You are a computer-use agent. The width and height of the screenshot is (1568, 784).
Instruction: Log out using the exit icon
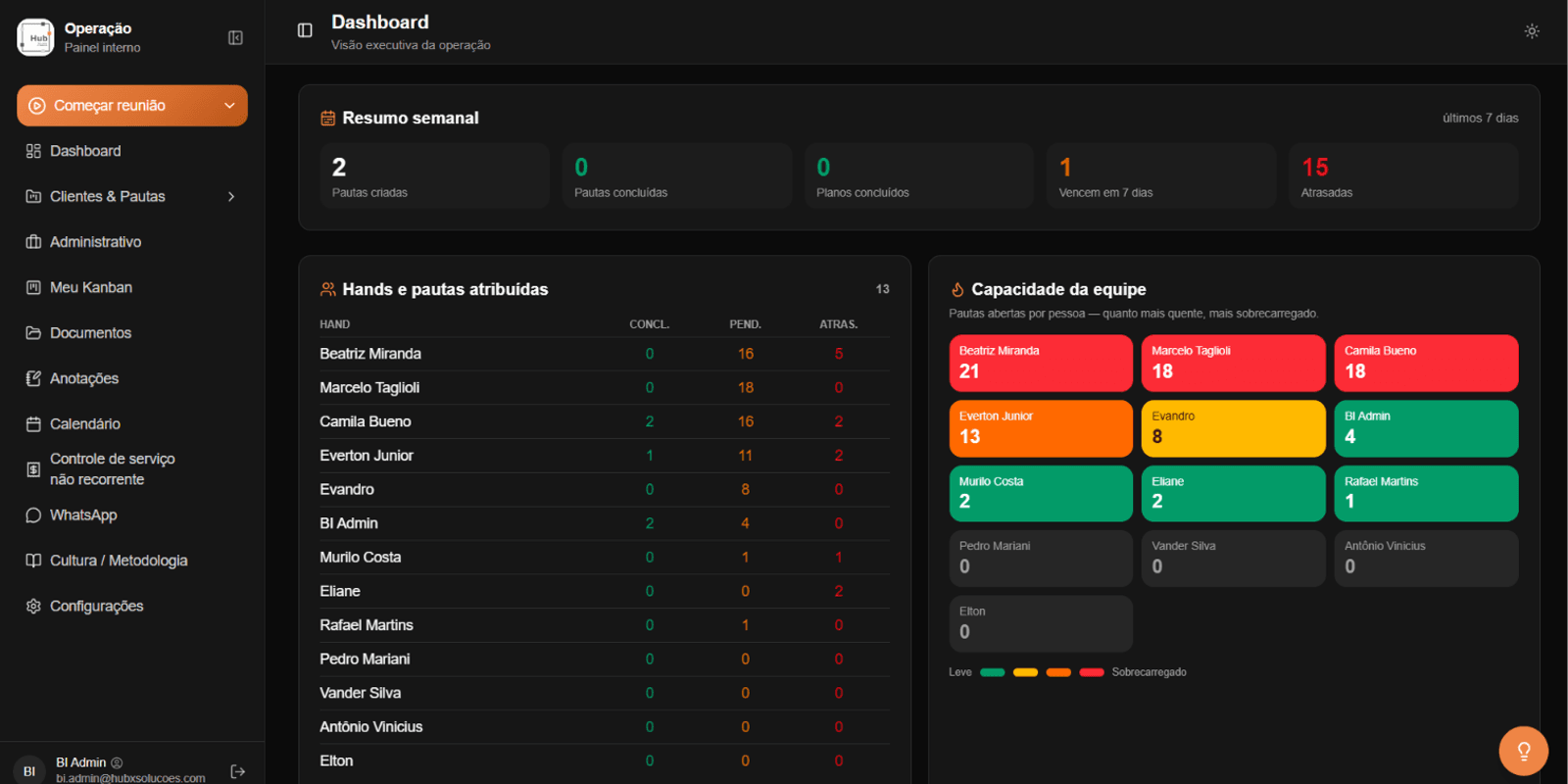[237, 771]
